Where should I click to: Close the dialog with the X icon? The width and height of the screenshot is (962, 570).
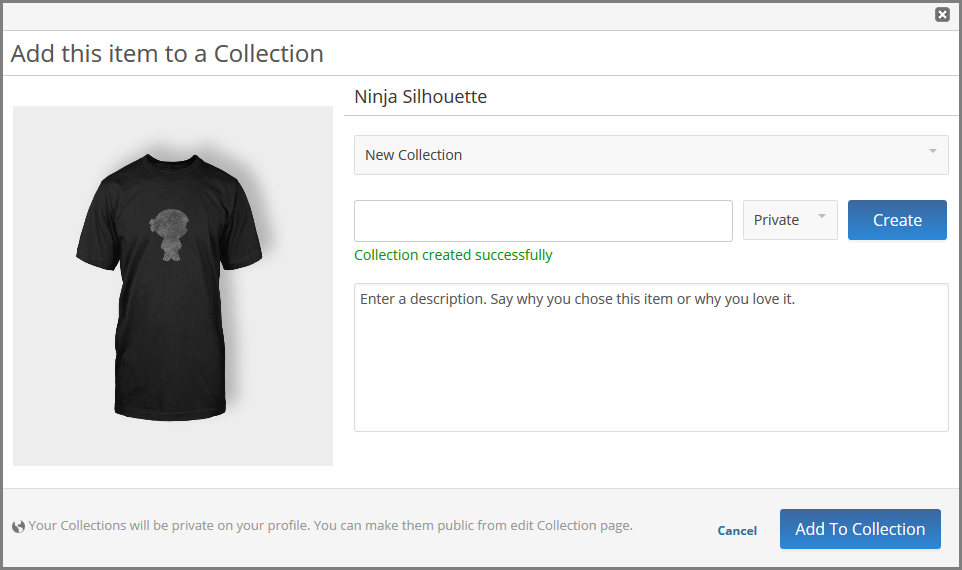pyautogui.click(x=942, y=14)
